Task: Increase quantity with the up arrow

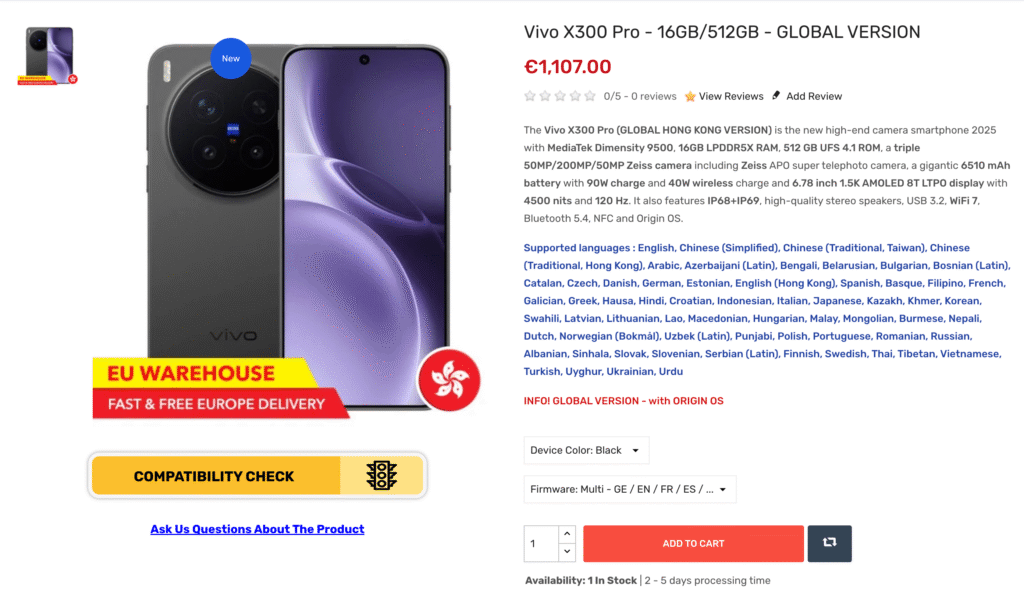Action: click(567, 534)
